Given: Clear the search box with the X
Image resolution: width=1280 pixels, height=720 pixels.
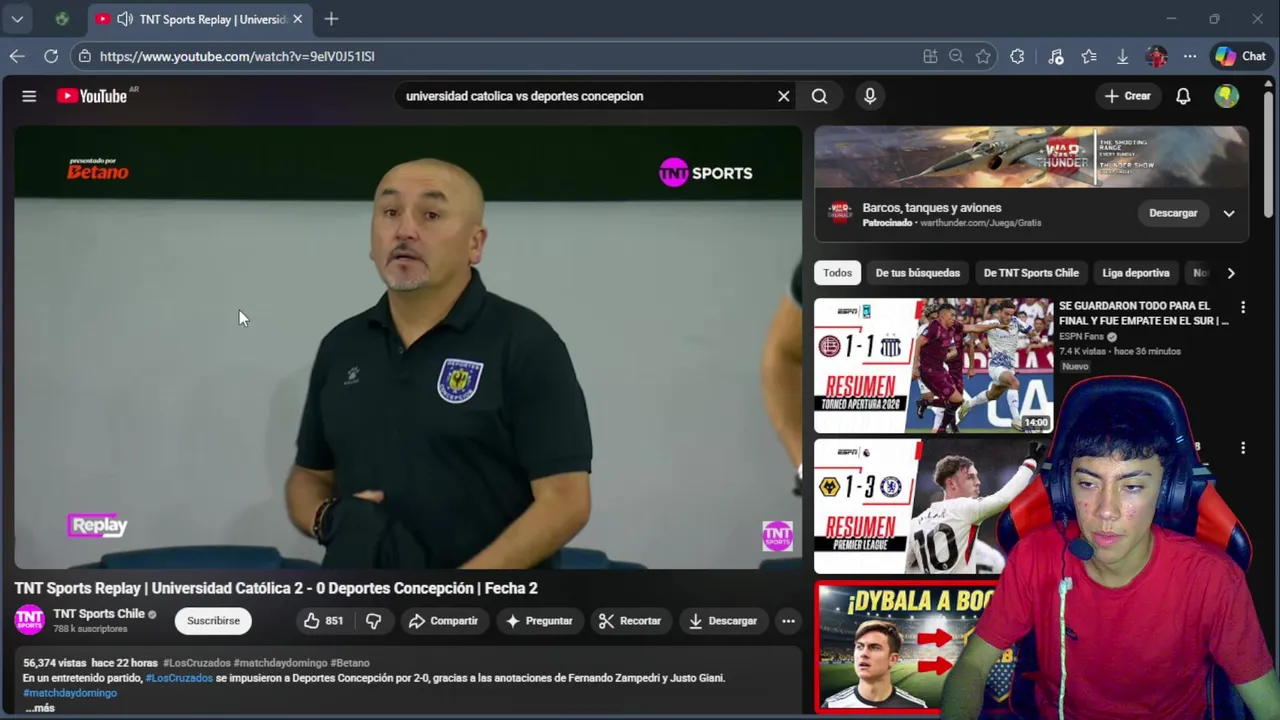Looking at the screenshot, I should coord(784,96).
